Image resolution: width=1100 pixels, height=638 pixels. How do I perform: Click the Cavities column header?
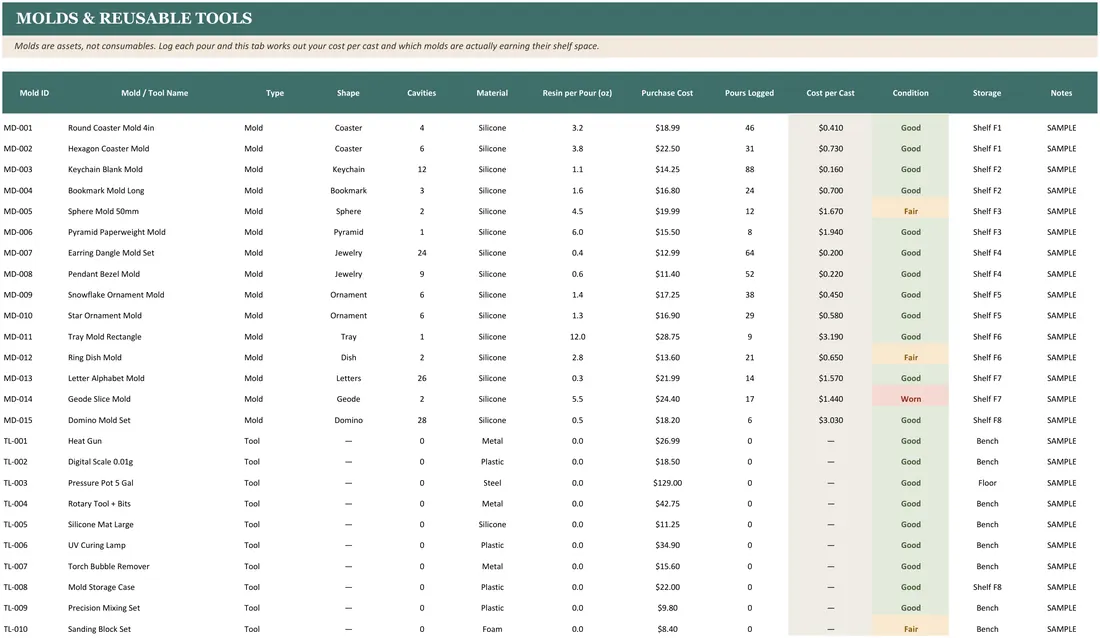pyautogui.click(x=422, y=93)
